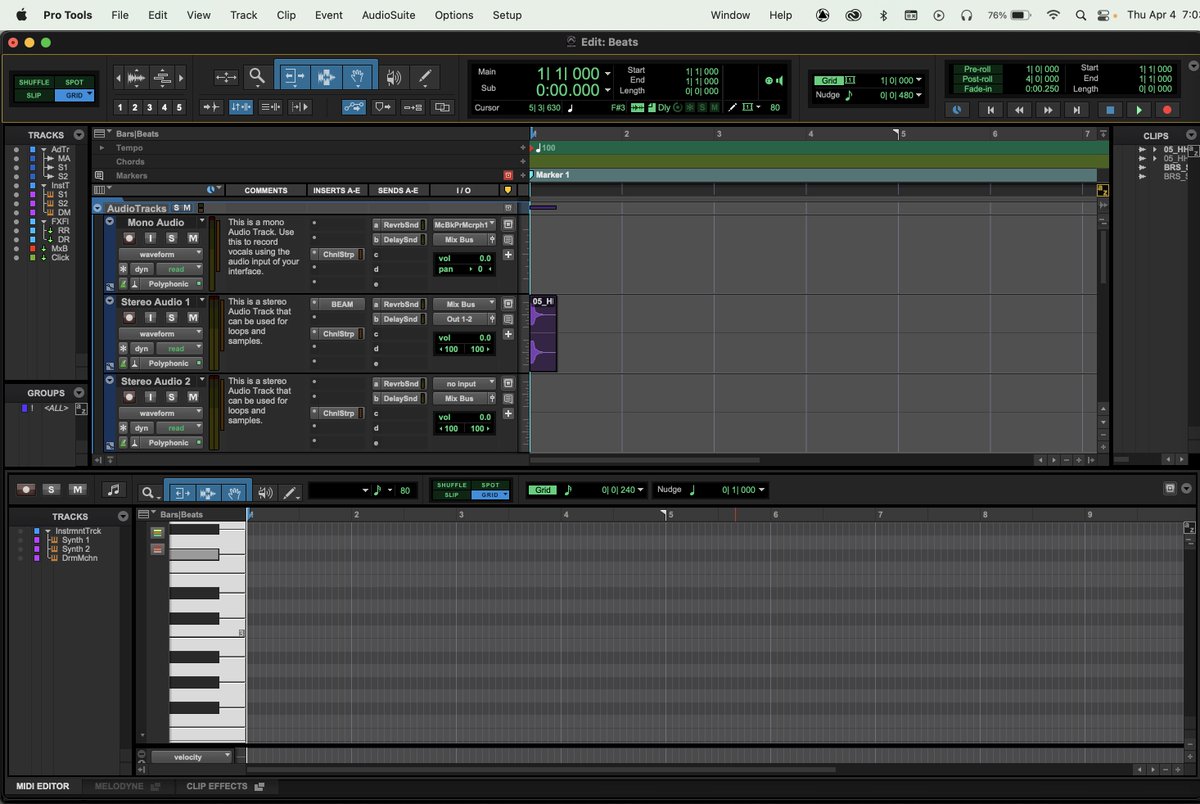This screenshot has height=804, width=1200.
Task: Toggle input monitoring on Stereo Audio 1
Action: pos(150,317)
